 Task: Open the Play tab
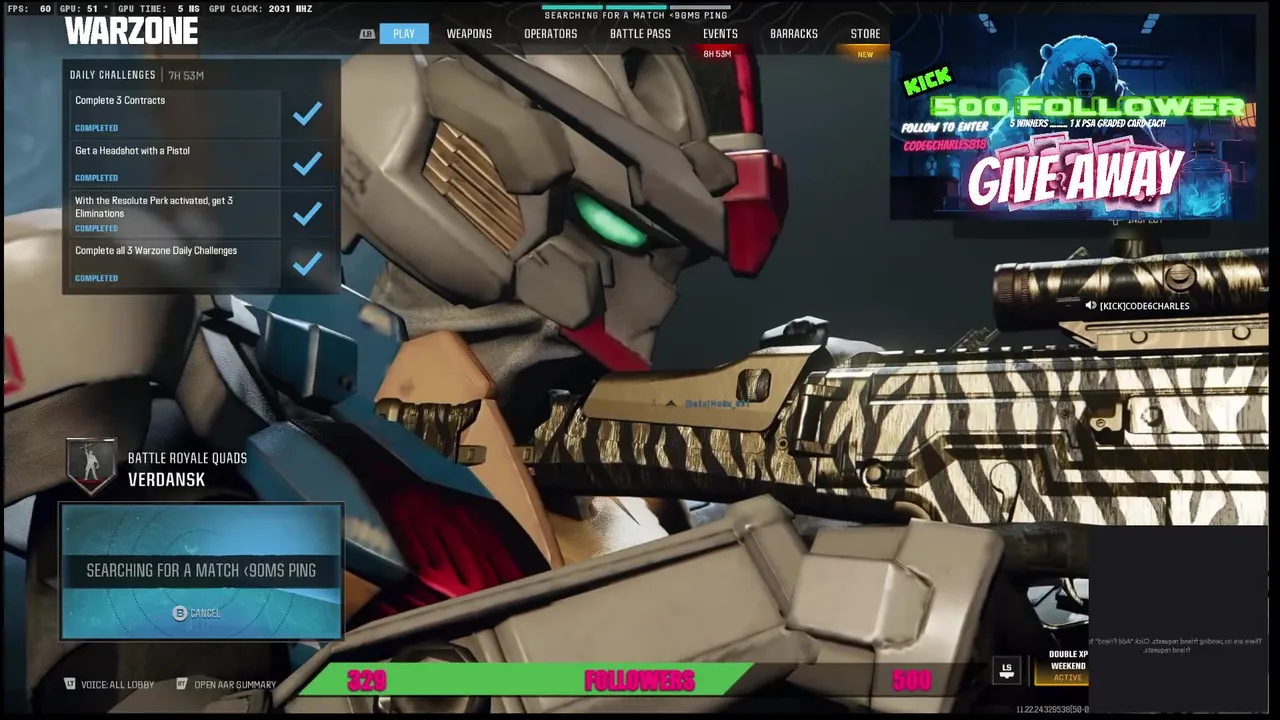[404, 34]
